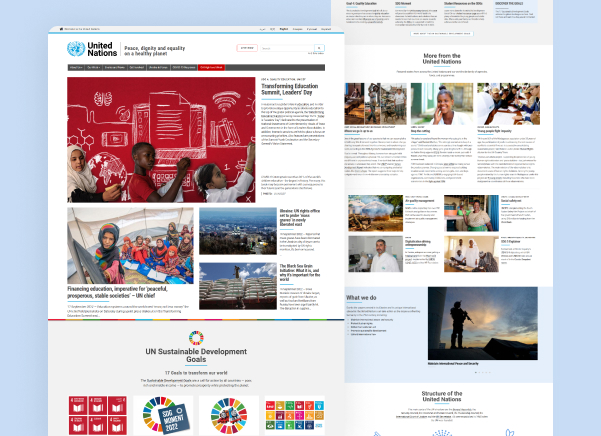Open the grain sacks ship thumbnail
Screen dimensions: 601x436
[x=238, y=286]
